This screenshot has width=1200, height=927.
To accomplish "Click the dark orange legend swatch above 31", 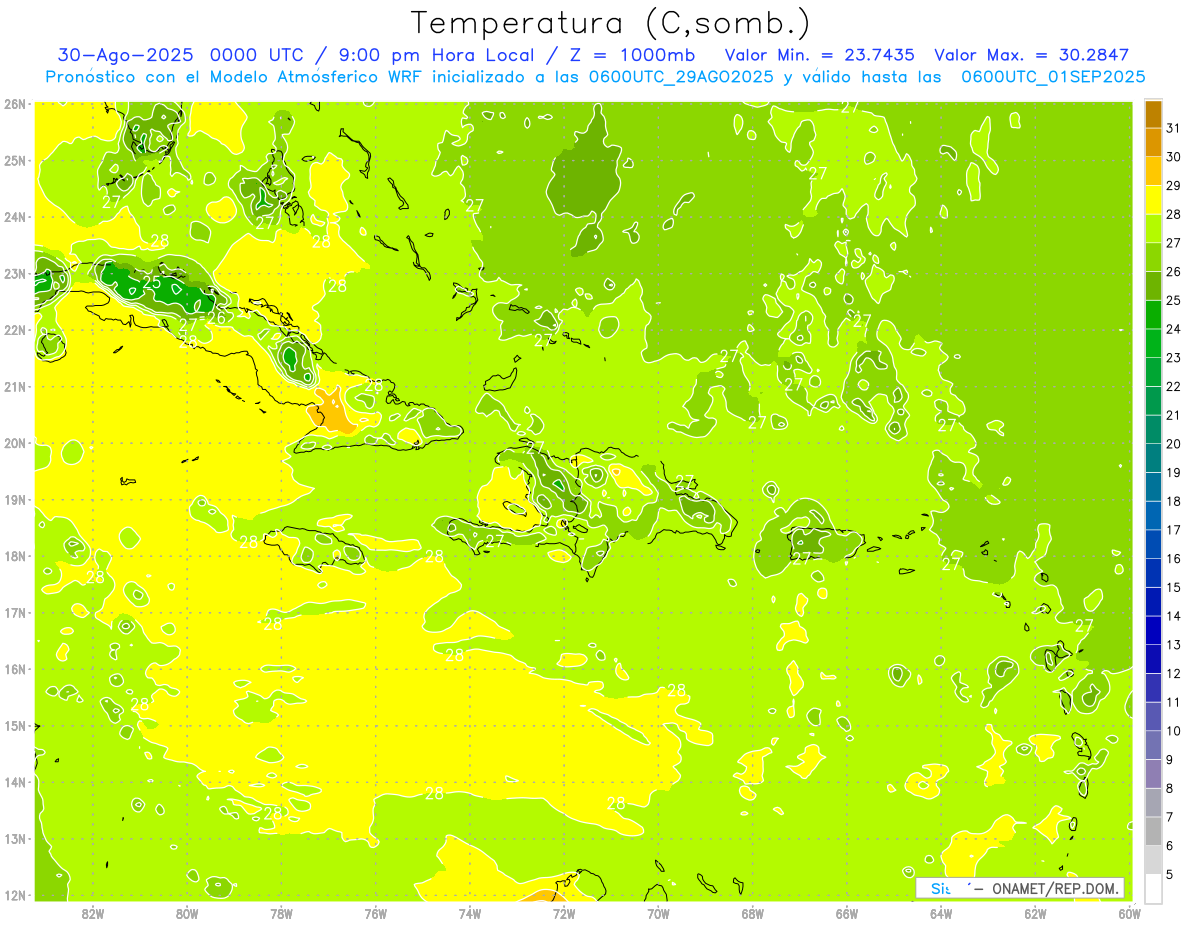I will [x=1153, y=114].
